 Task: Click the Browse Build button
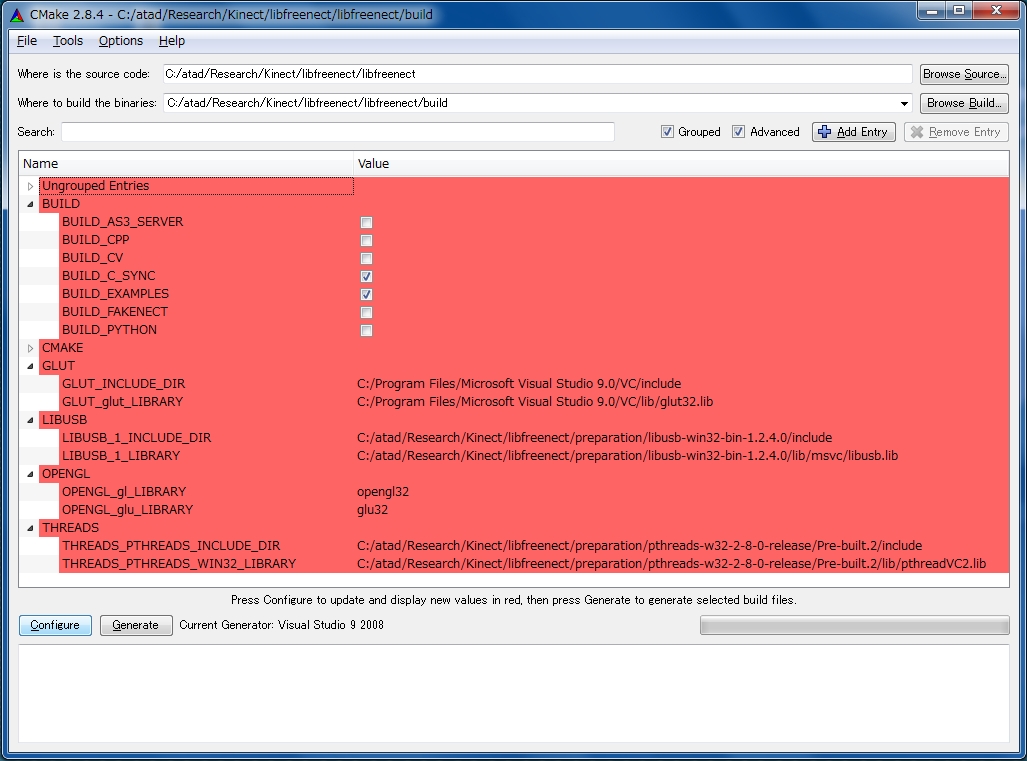[964, 103]
